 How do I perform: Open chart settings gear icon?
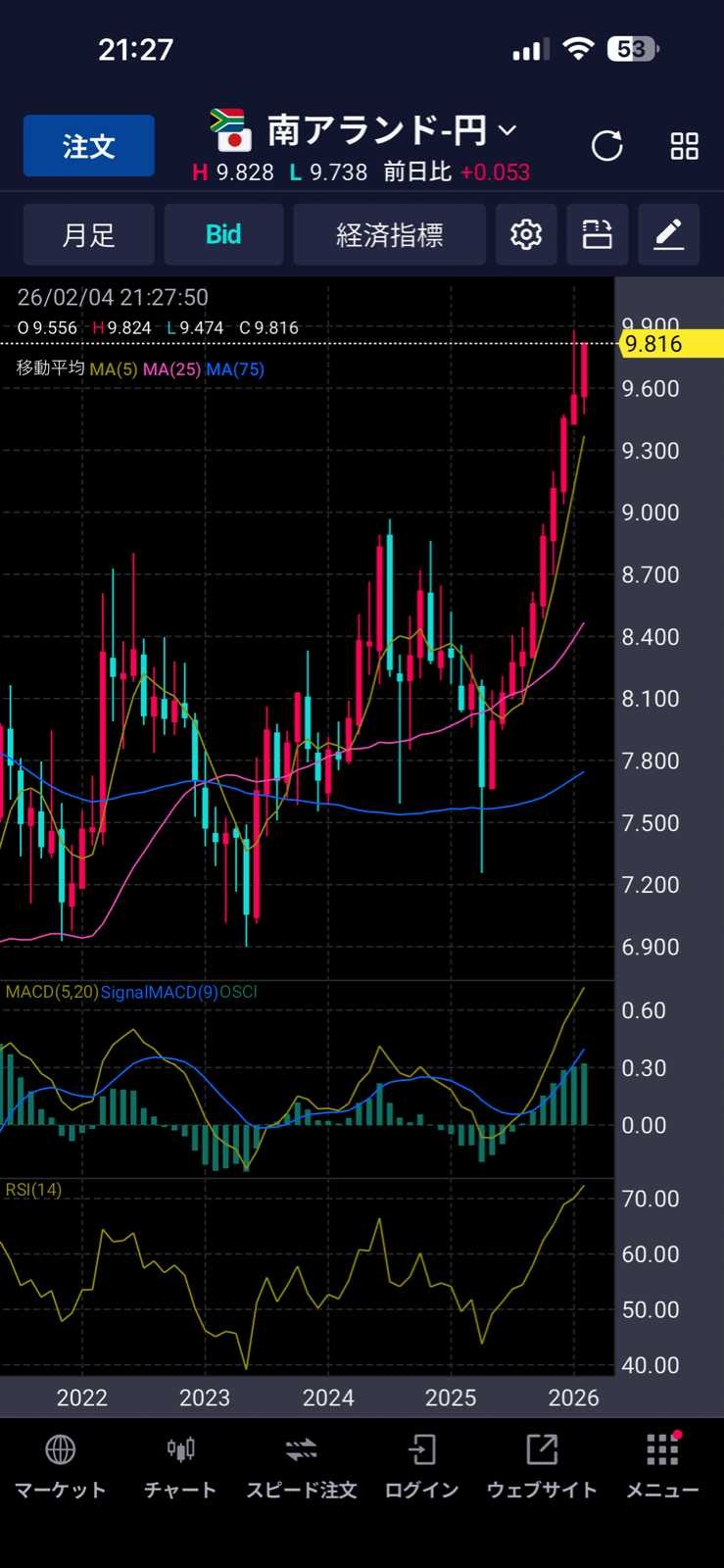[x=526, y=234]
